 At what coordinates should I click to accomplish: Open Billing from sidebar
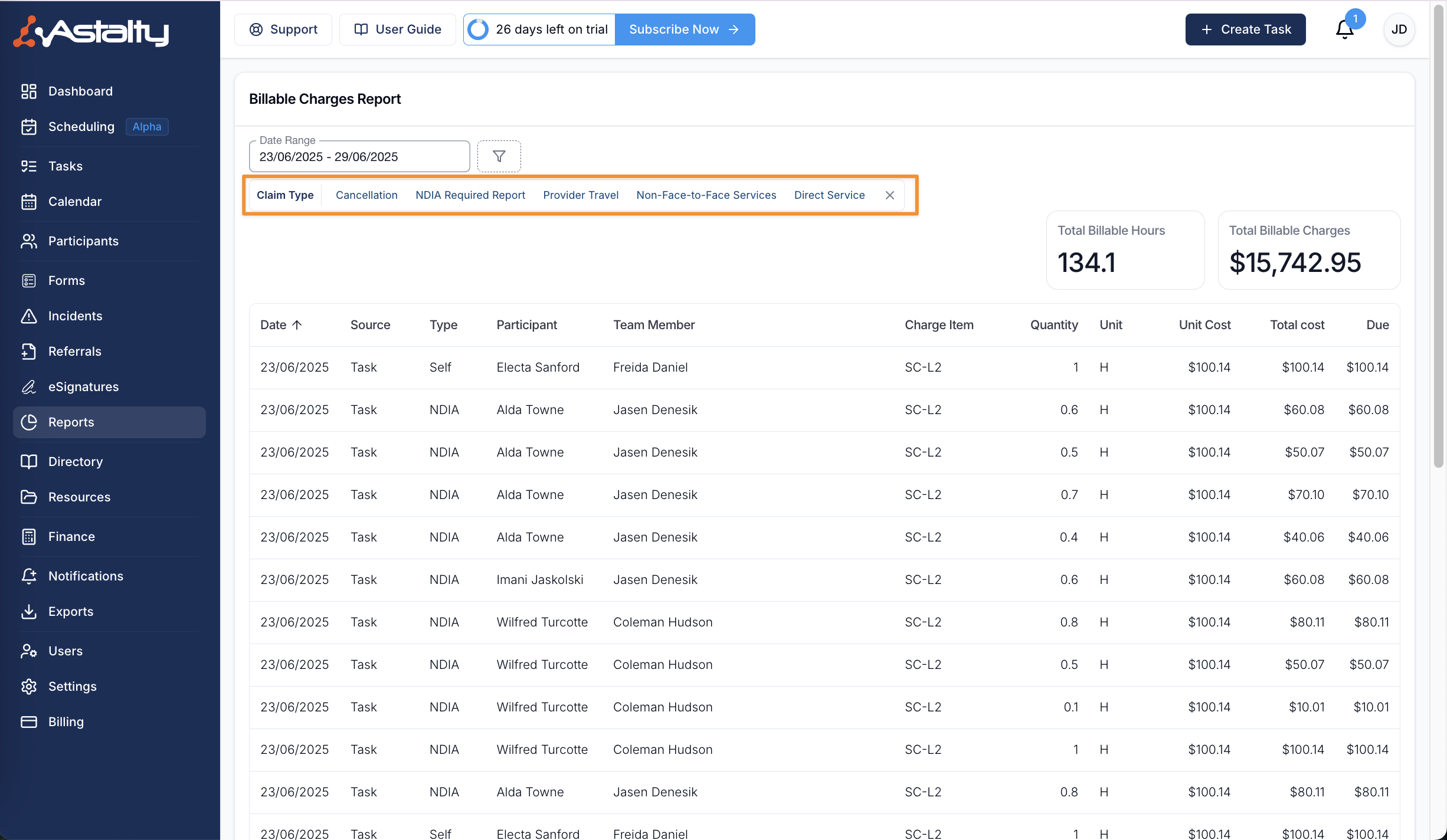[66, 722]
